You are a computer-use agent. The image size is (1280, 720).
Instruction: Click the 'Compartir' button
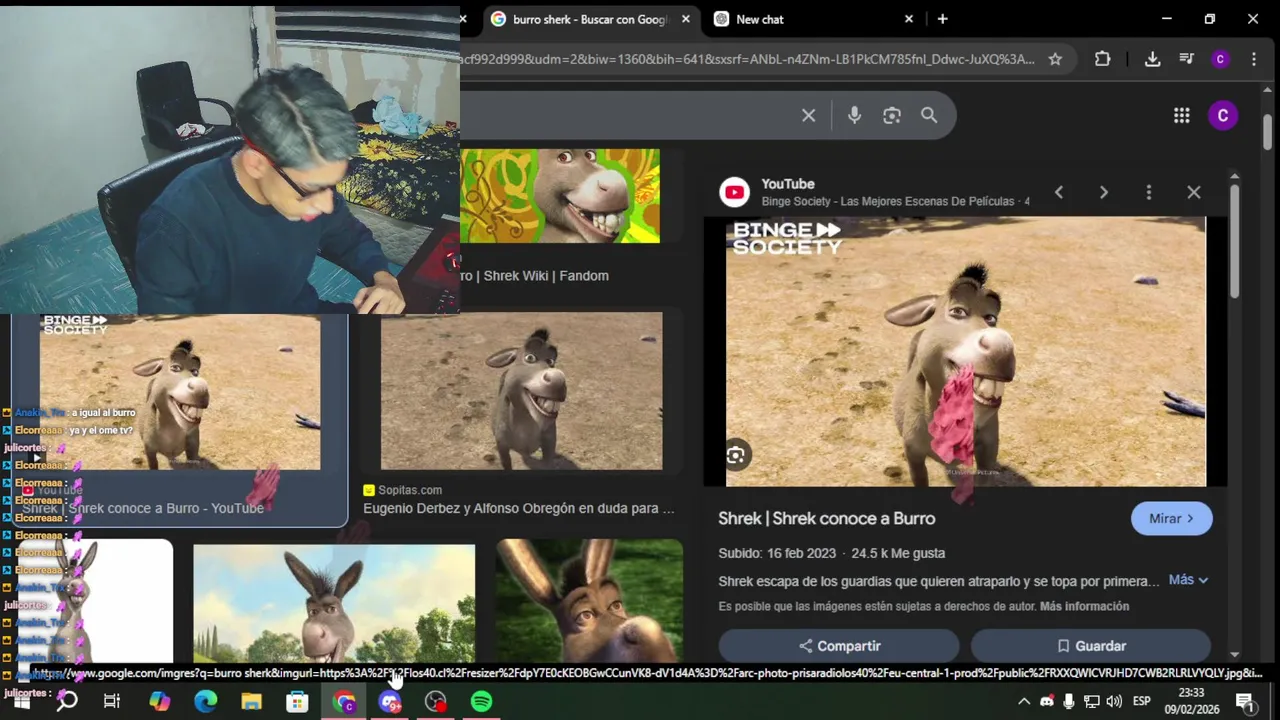click(839, 646)
